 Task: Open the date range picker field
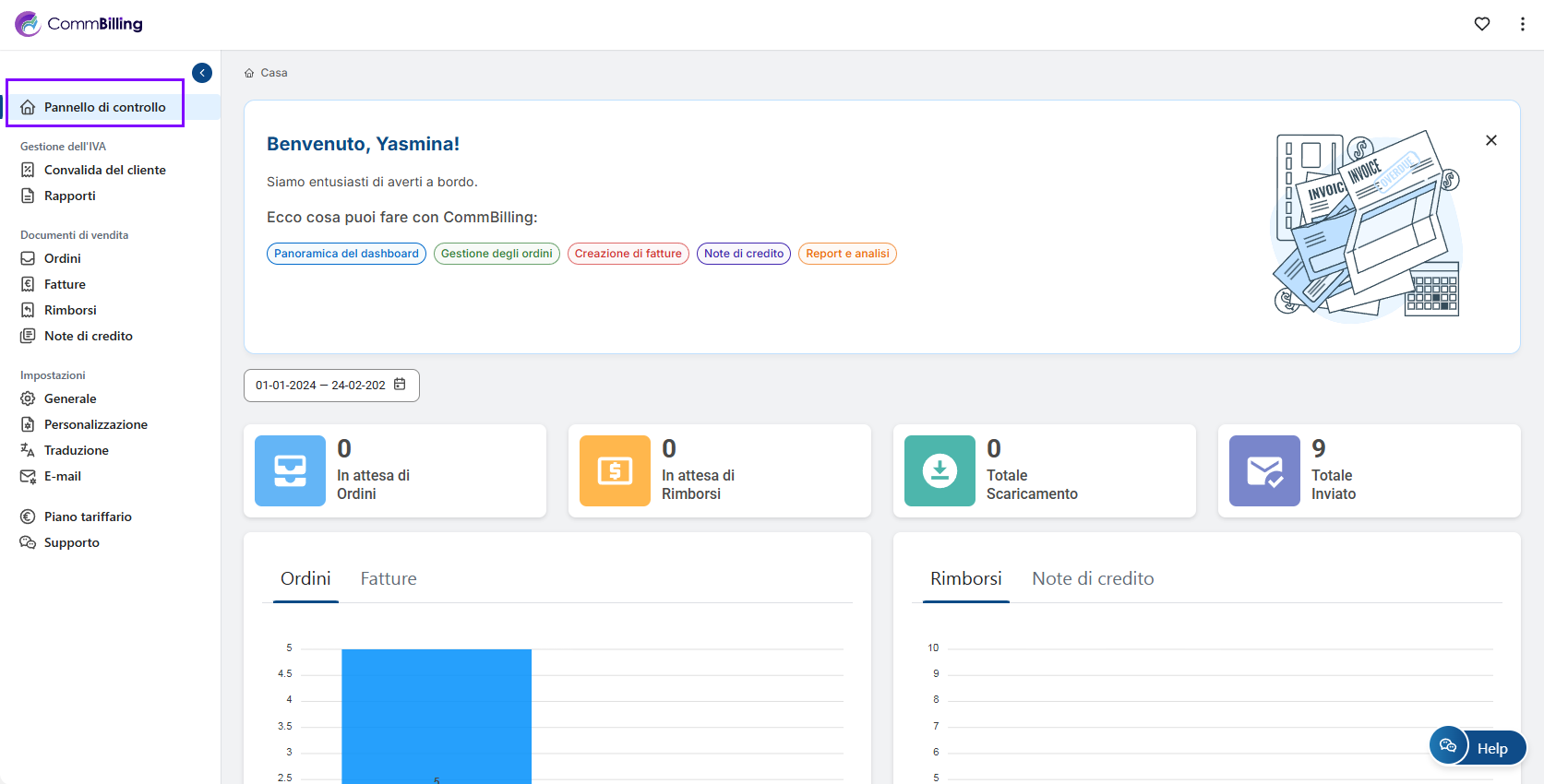pyautogui.click(x=320, y=386)
